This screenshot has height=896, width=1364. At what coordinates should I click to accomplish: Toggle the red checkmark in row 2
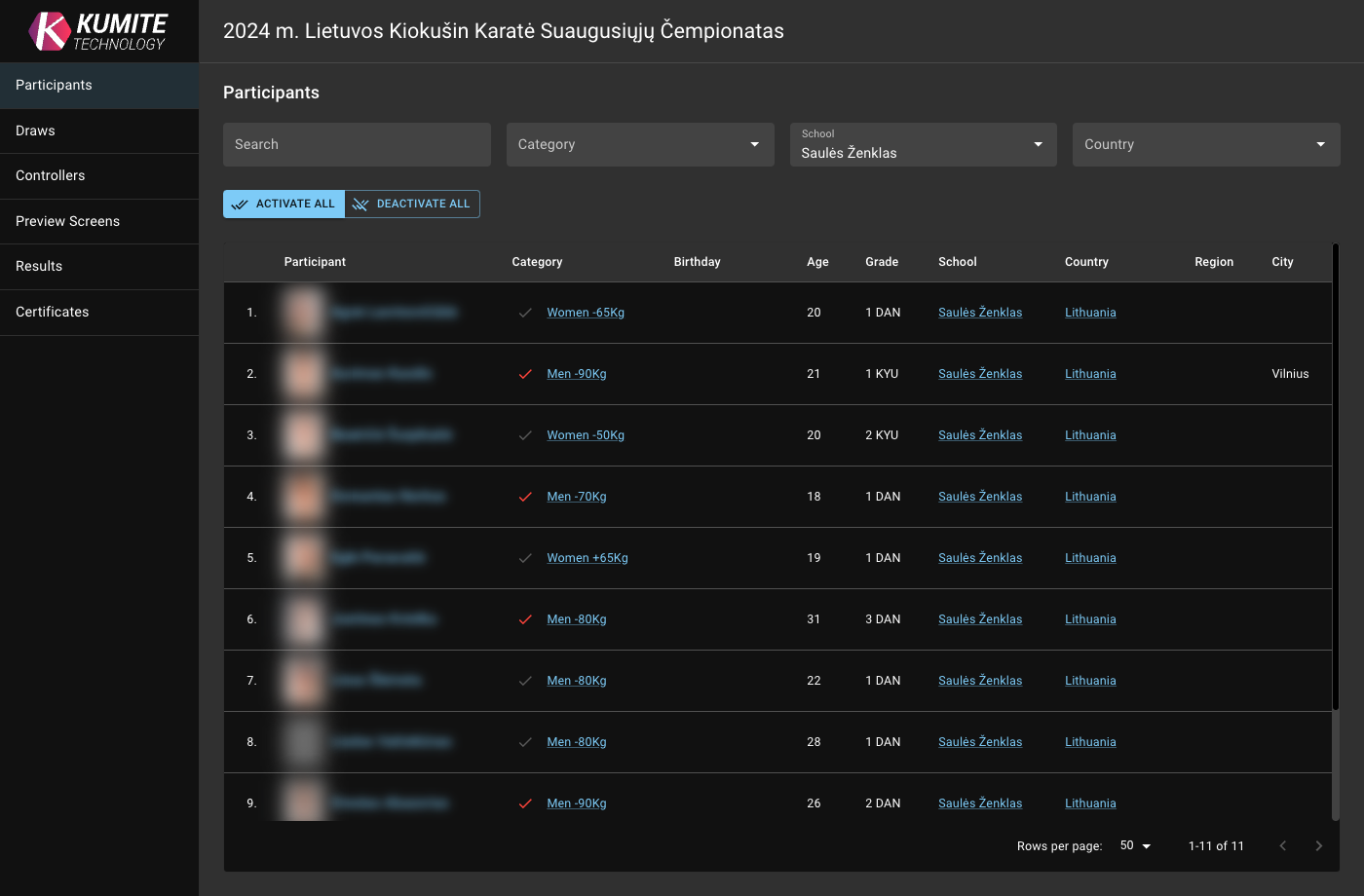point(525,374)
